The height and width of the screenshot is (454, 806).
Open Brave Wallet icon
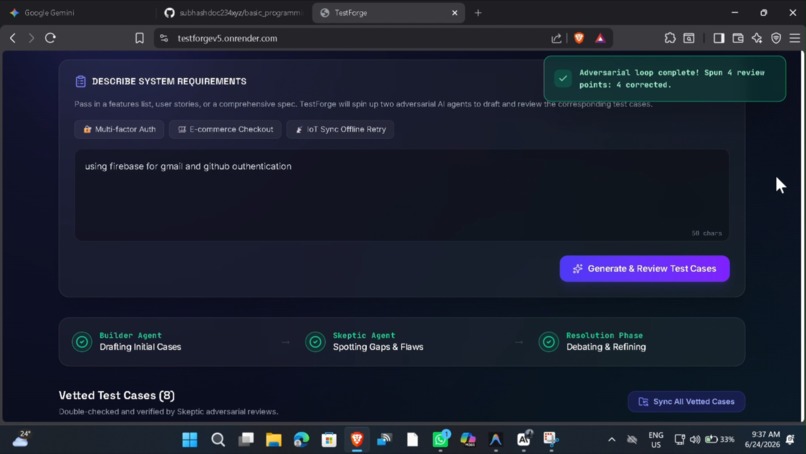738,38
